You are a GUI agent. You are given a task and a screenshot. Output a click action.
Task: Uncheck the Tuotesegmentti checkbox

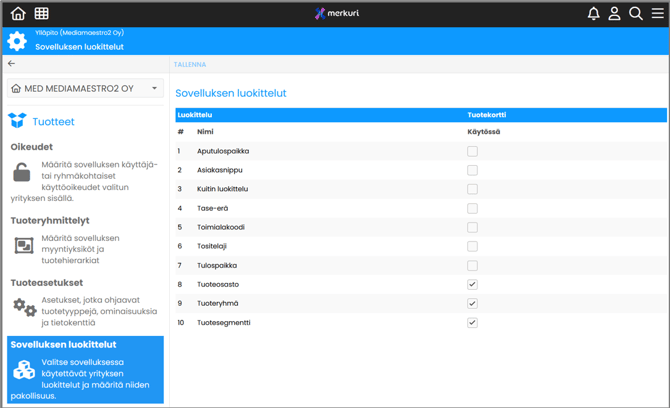(472, 323)
